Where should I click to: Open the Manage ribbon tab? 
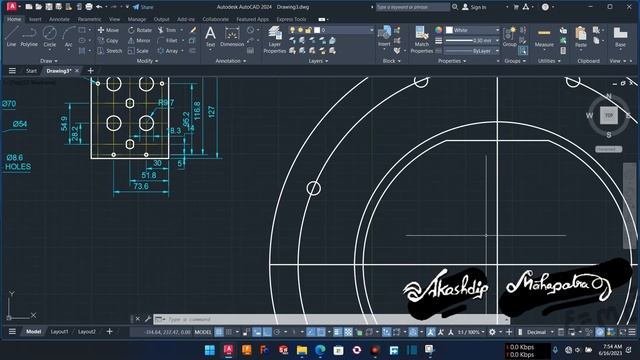[x=137, y=19]
